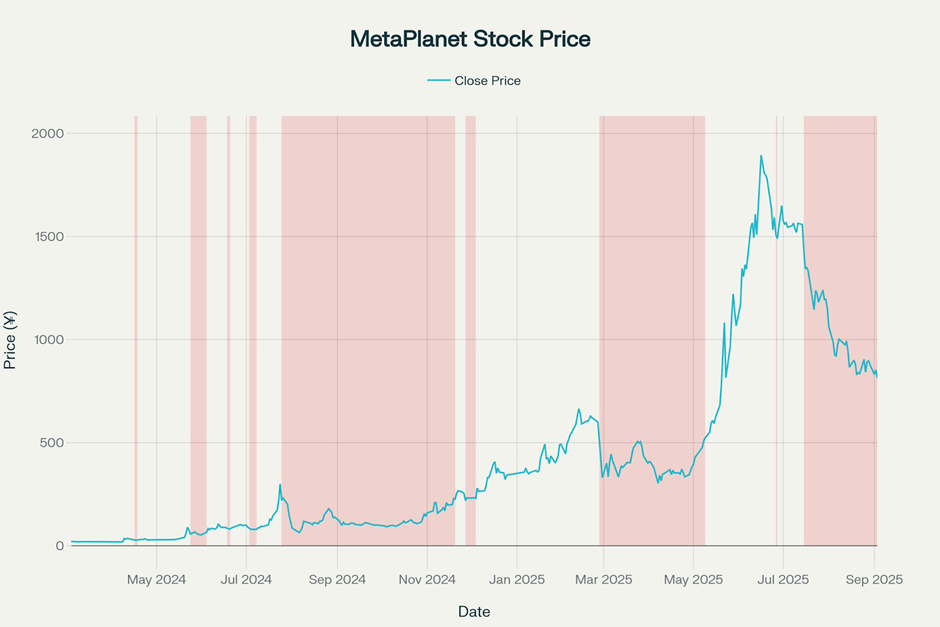Click the May 2025 x-axis label
The height and width of the screenshot is (627, 940).
click(693, 579)
